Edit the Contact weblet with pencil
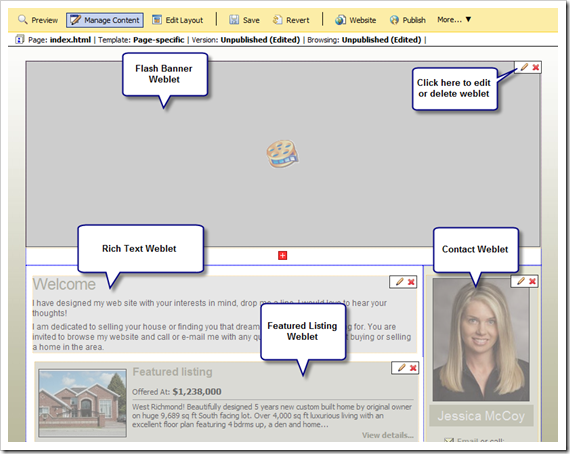Image resolution: width=570 pixels, height=454 pixels. click(x=521, y=281)
